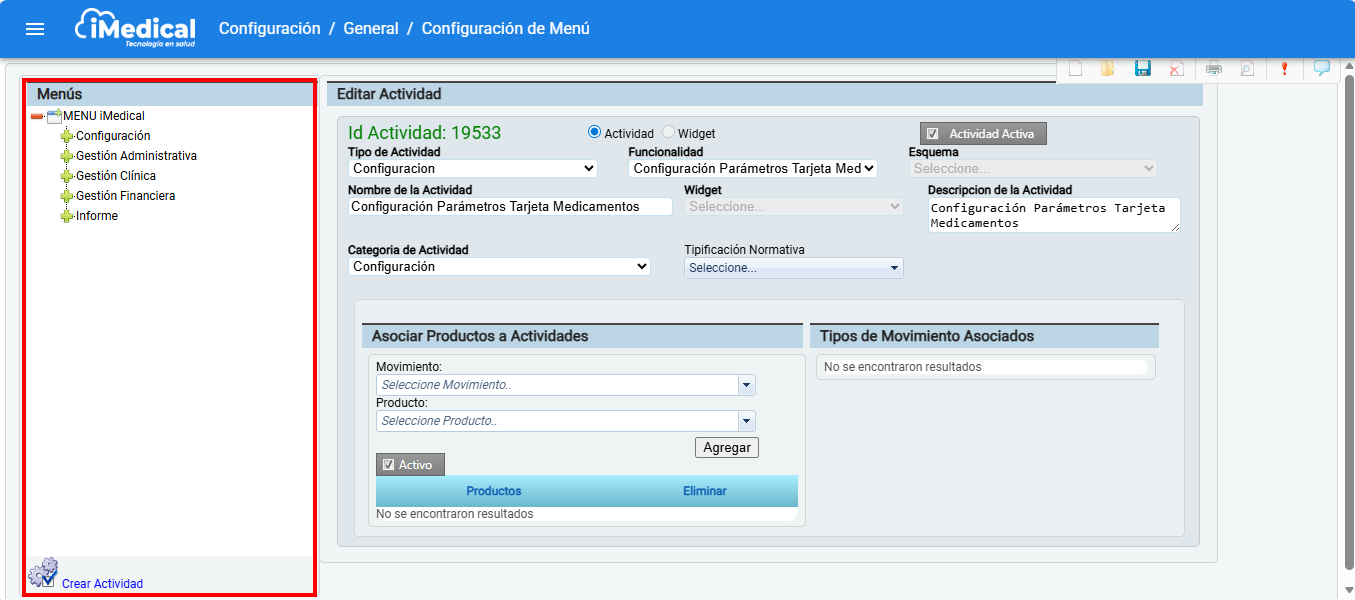Viewport: 1355px width, 600px height.
Task: Click the search document magnifier icon
Action: click(x=1247, y=68)
